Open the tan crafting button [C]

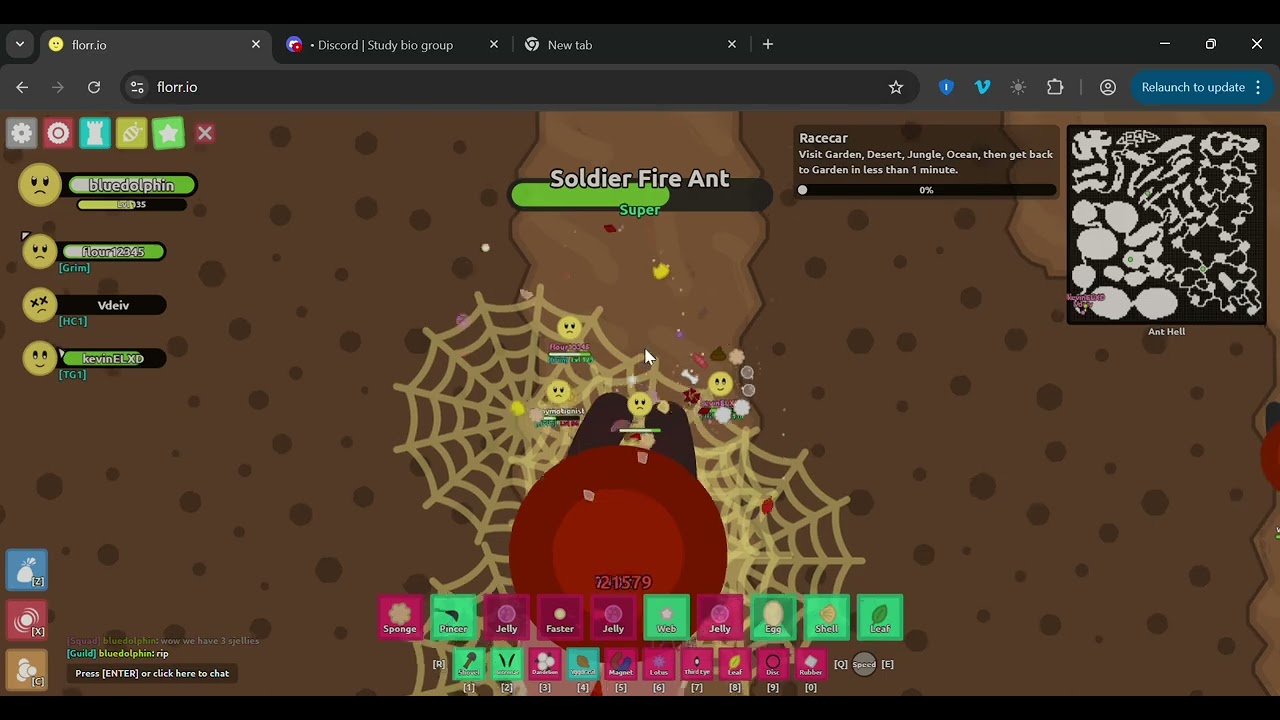27,669
